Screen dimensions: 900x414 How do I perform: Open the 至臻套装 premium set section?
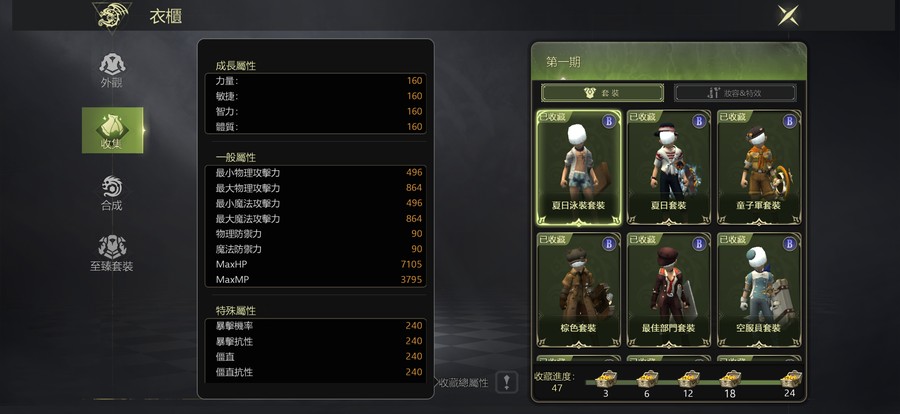[x=112, y=253]
